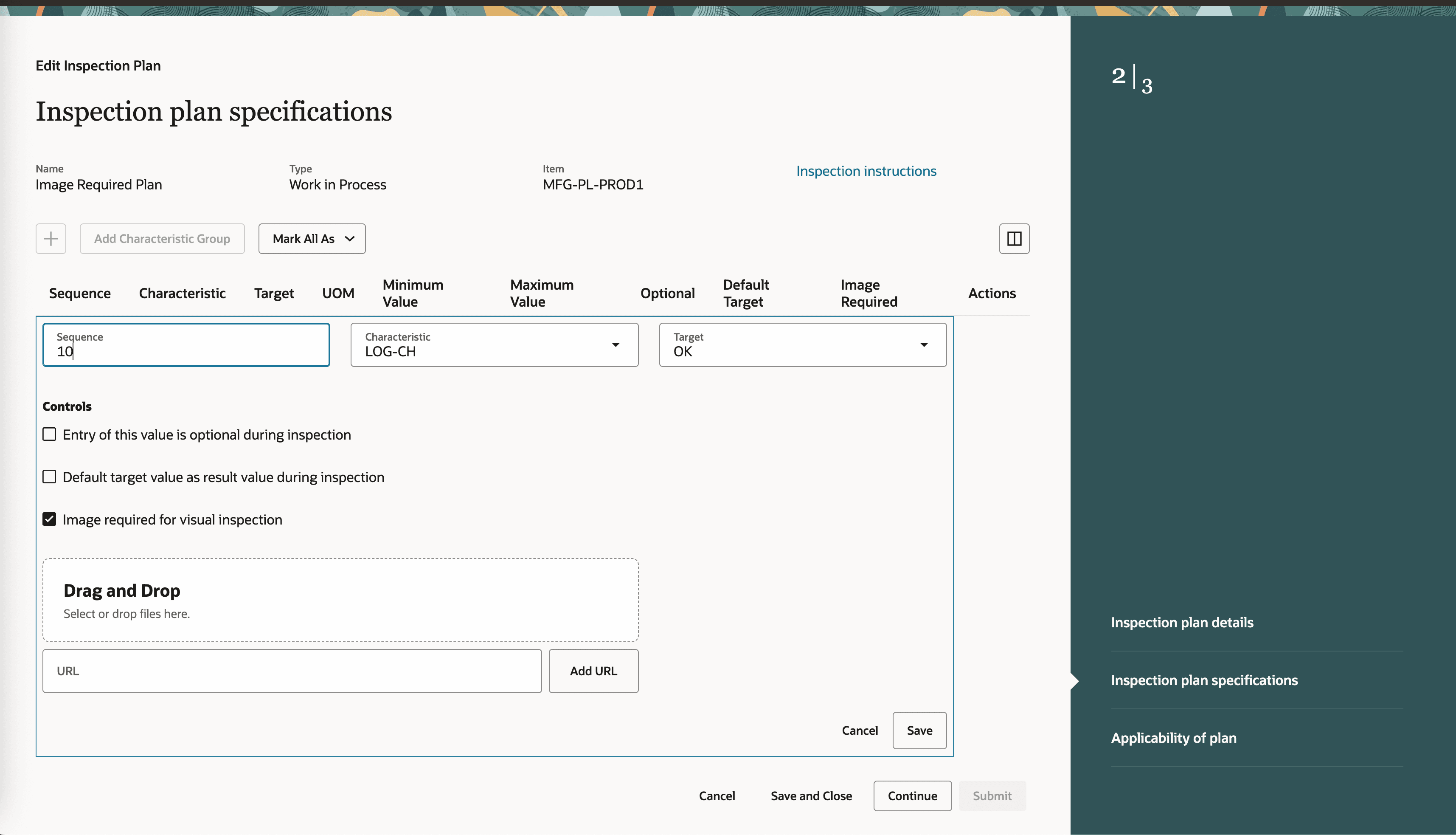Screen dimensions: 1456x835
Task: Click the Add URL button
Action: pos(593,671)
